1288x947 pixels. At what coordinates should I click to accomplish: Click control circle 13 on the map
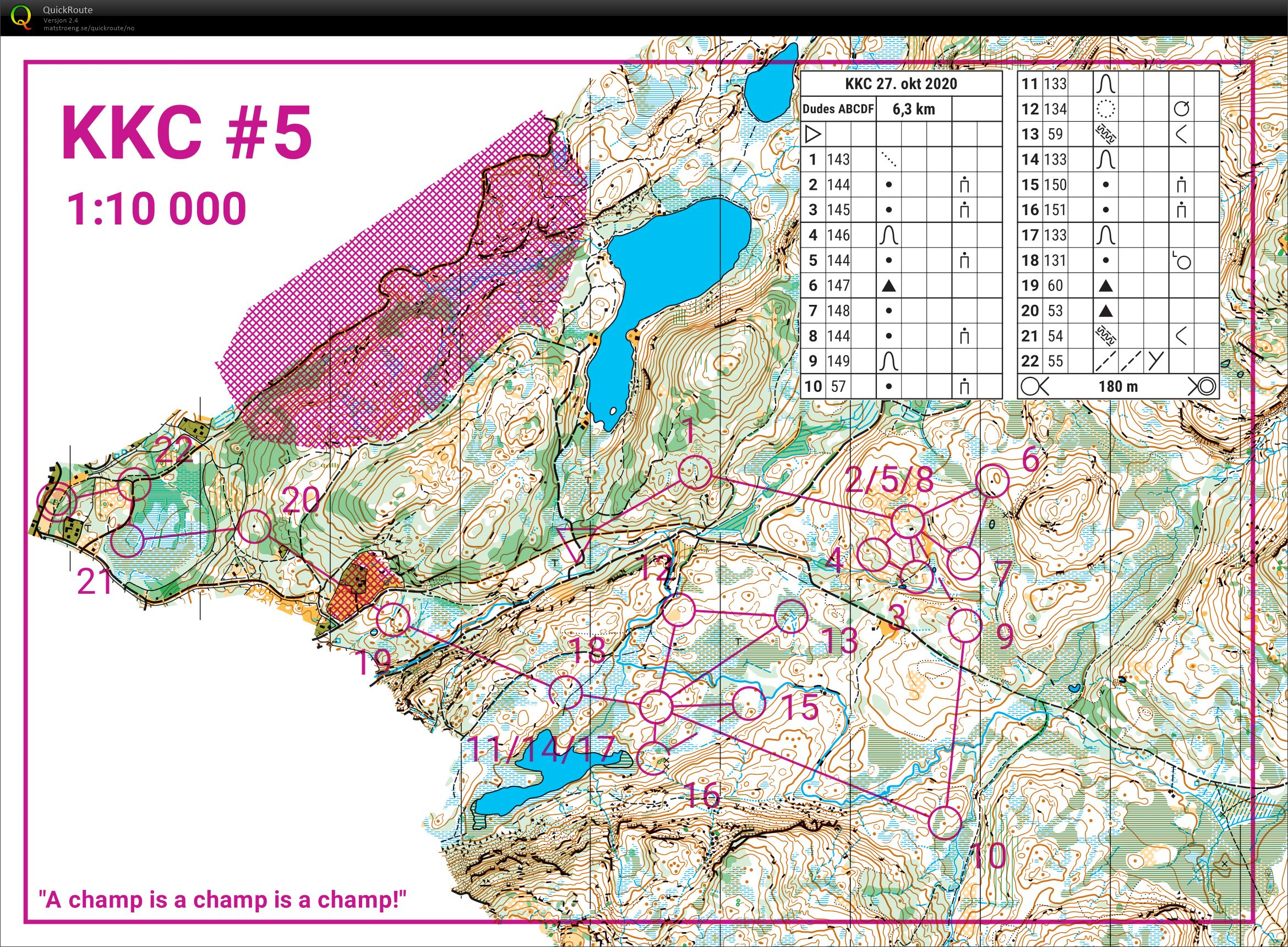(x=791, y=616)
